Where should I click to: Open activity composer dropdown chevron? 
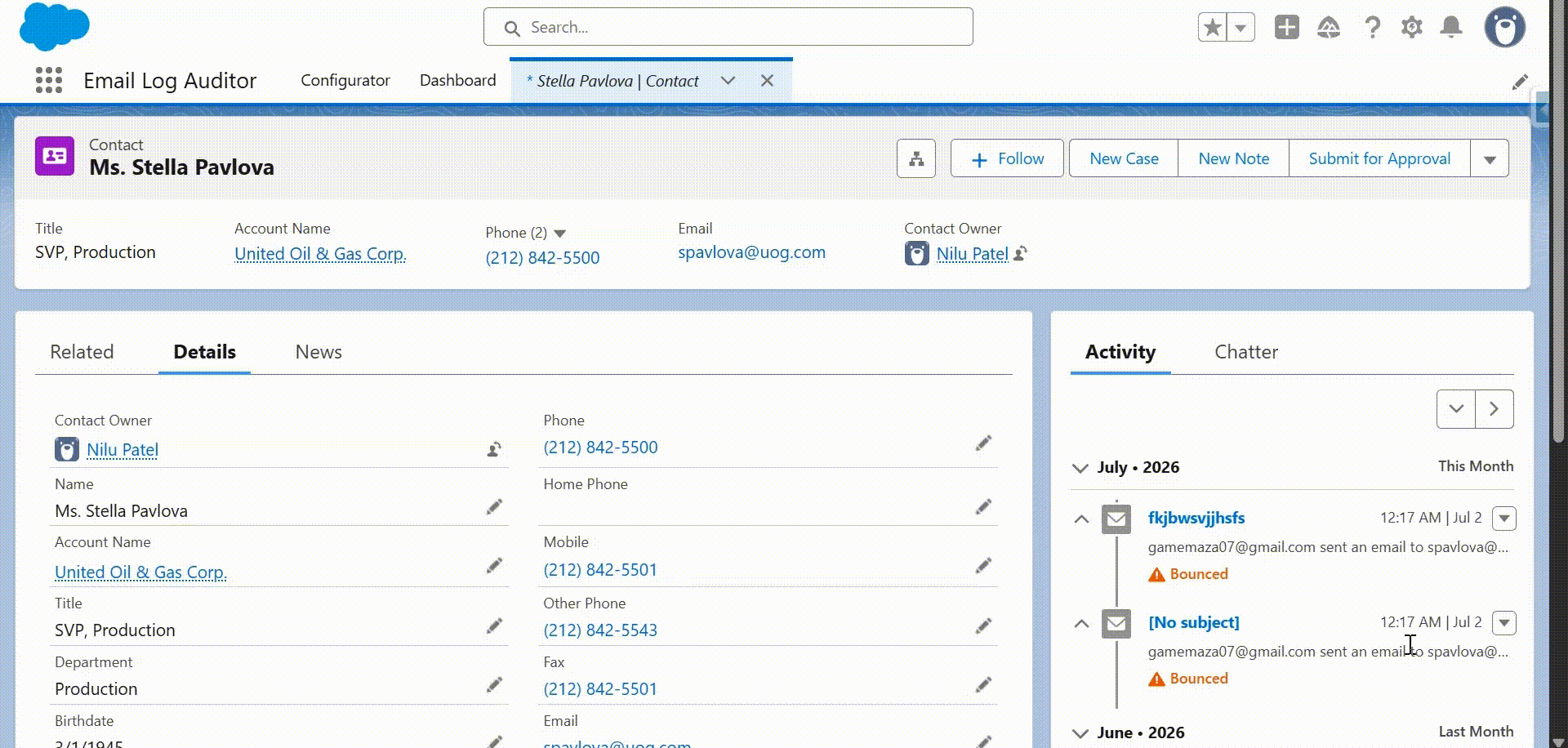pos(1456,408)
